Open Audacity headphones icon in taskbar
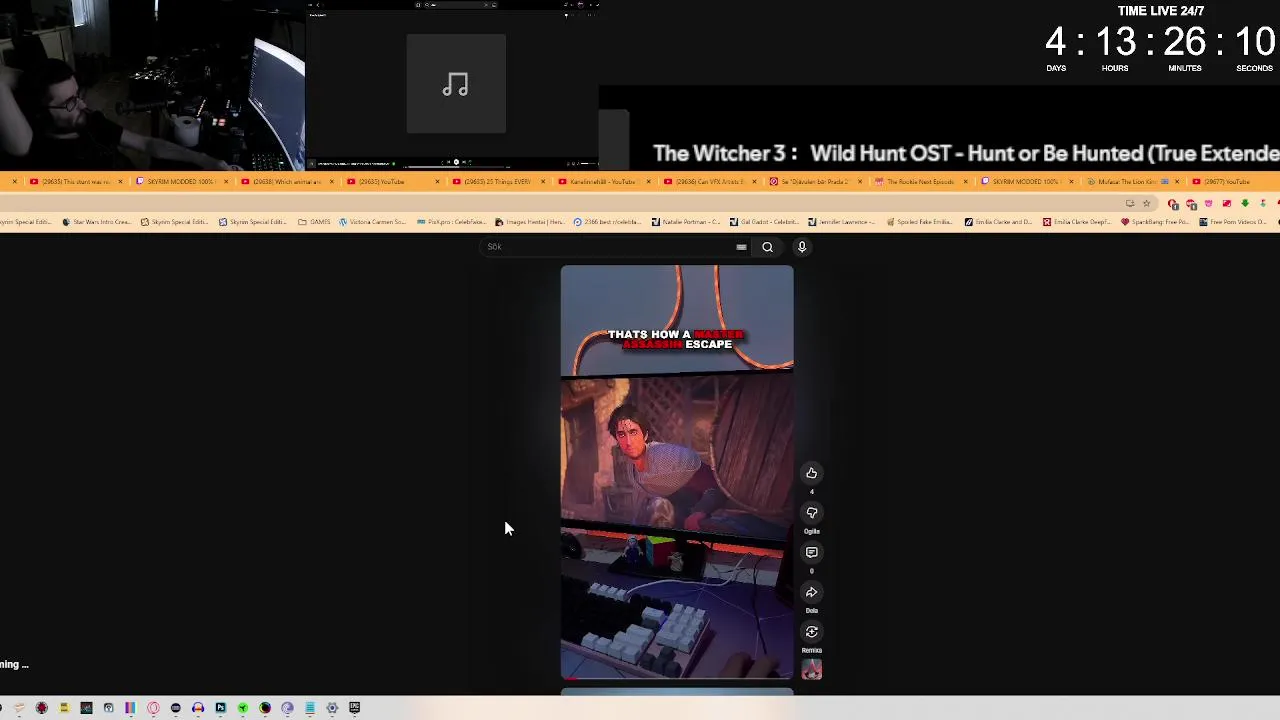The height and width of the screenshot is (720, 1280). pos(198,708)
